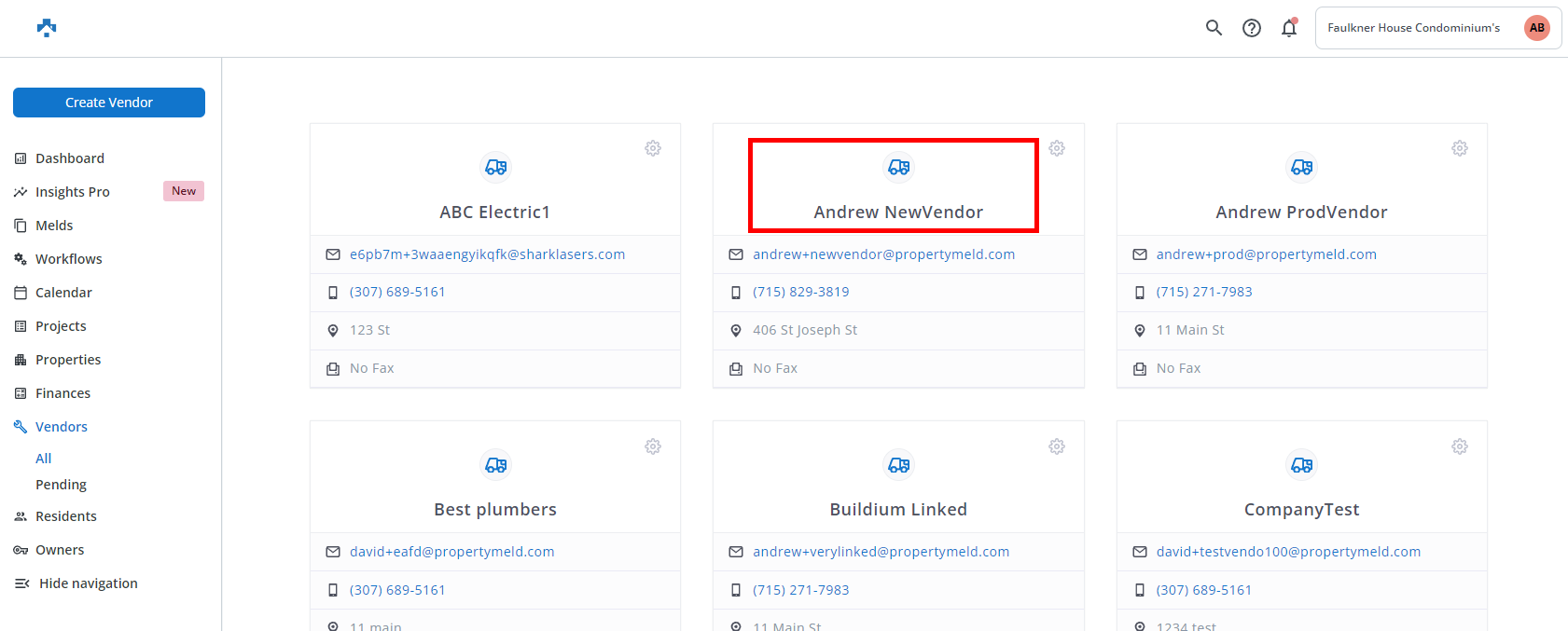Select Pending under Vendors

point(61,485)
